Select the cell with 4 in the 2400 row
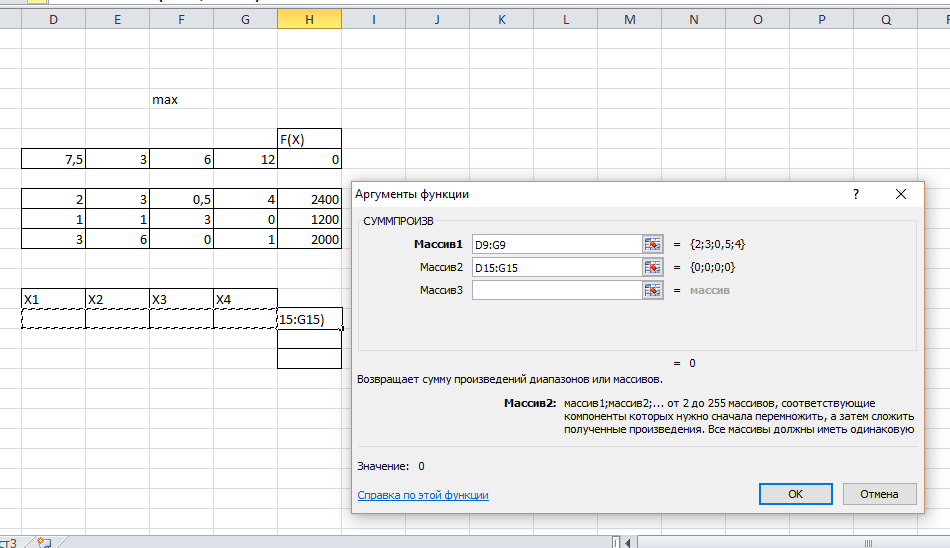The image size is (950, 548). tap(245, 199)
